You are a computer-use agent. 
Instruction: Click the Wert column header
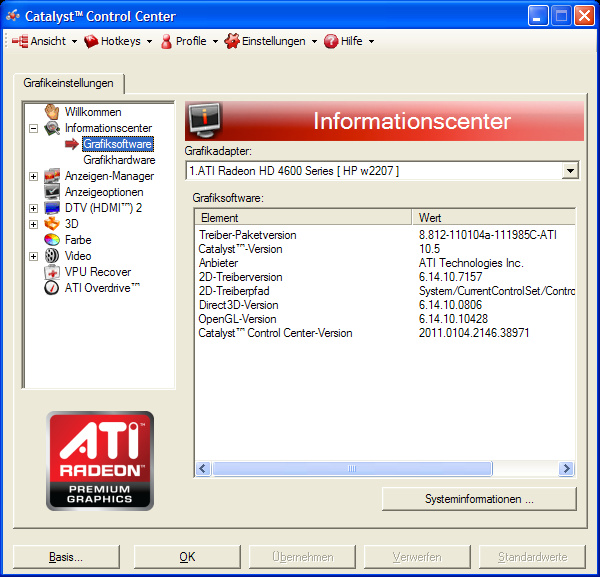(494, 217)
